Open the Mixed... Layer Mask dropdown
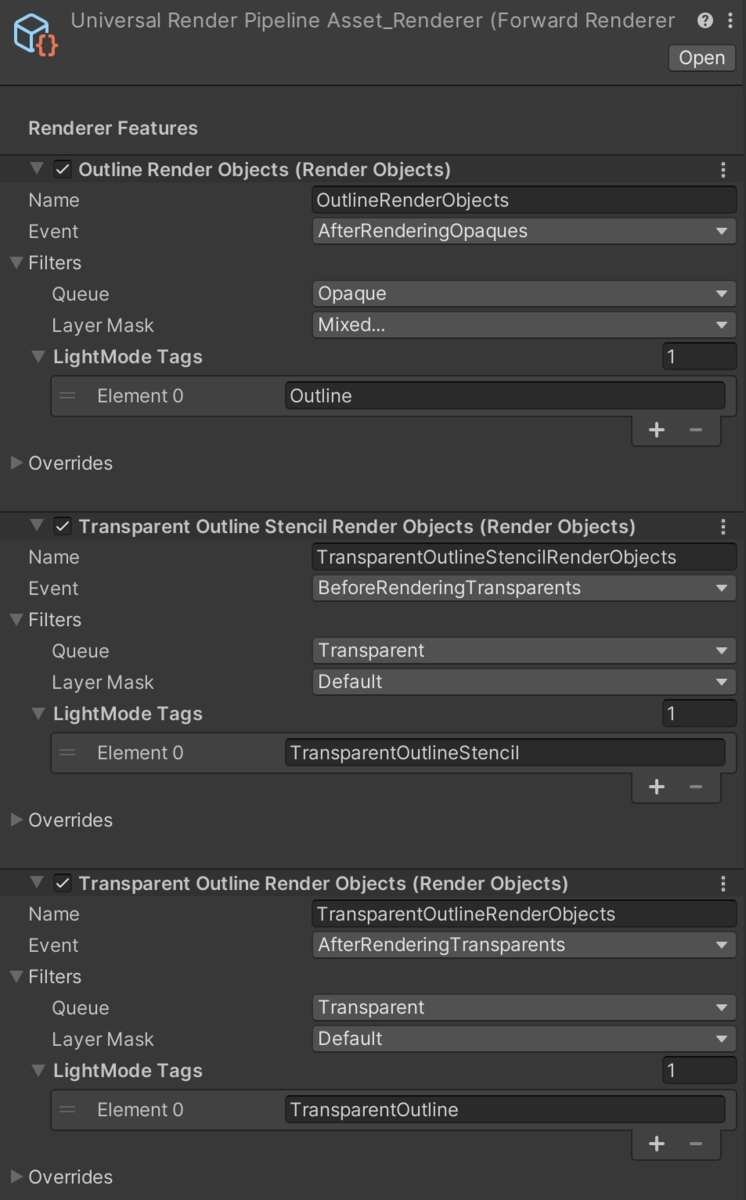The image size is (746, 1200). click(x=524, y=325)
